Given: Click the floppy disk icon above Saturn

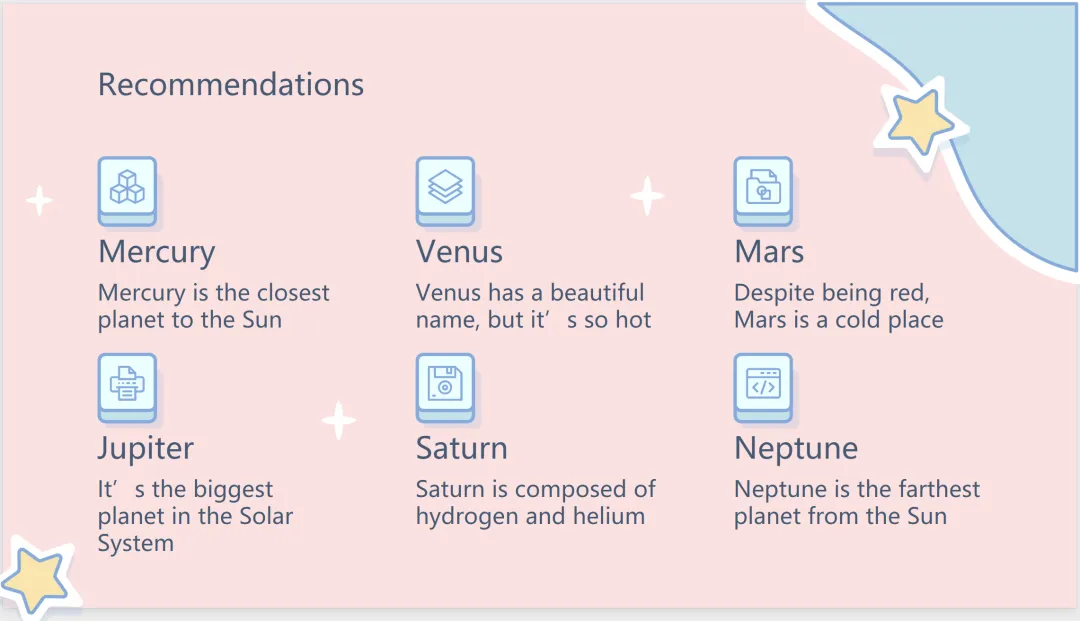Looking at the screenshot, I should coord(445,383).
